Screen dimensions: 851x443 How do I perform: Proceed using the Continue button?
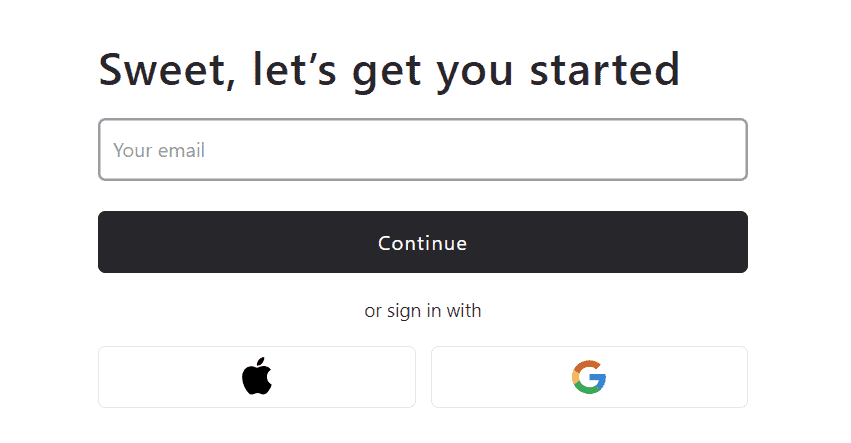(x=423, y=242)
